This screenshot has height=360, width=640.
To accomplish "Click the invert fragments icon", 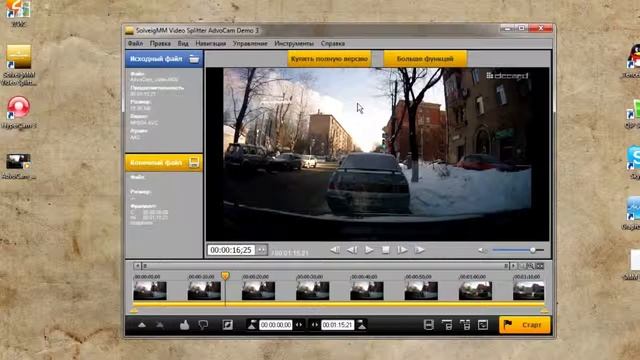I will tap(227, 325).
